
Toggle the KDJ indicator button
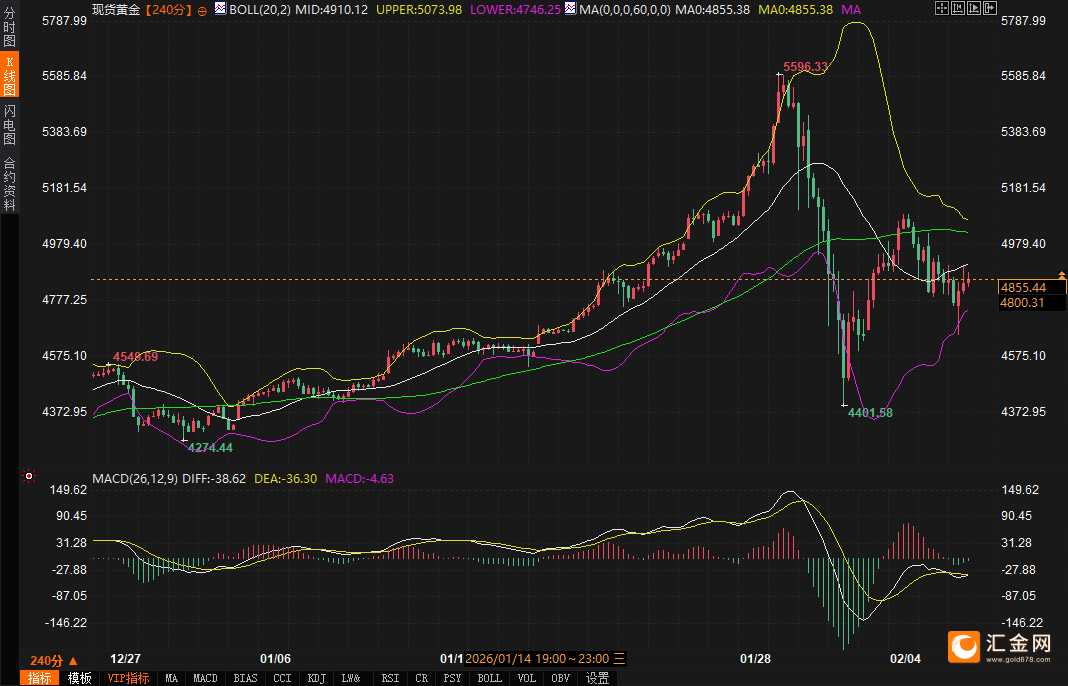pyautogui.click(x=316, y=678)
